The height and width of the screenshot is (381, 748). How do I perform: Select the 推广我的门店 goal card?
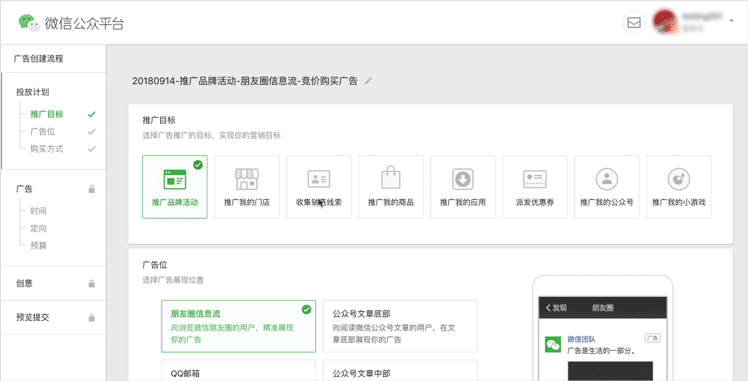coord(247,187)
